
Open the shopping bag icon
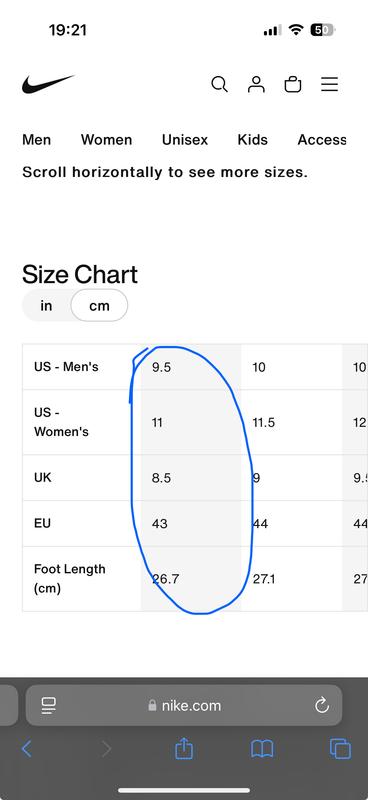click(293, 84)
